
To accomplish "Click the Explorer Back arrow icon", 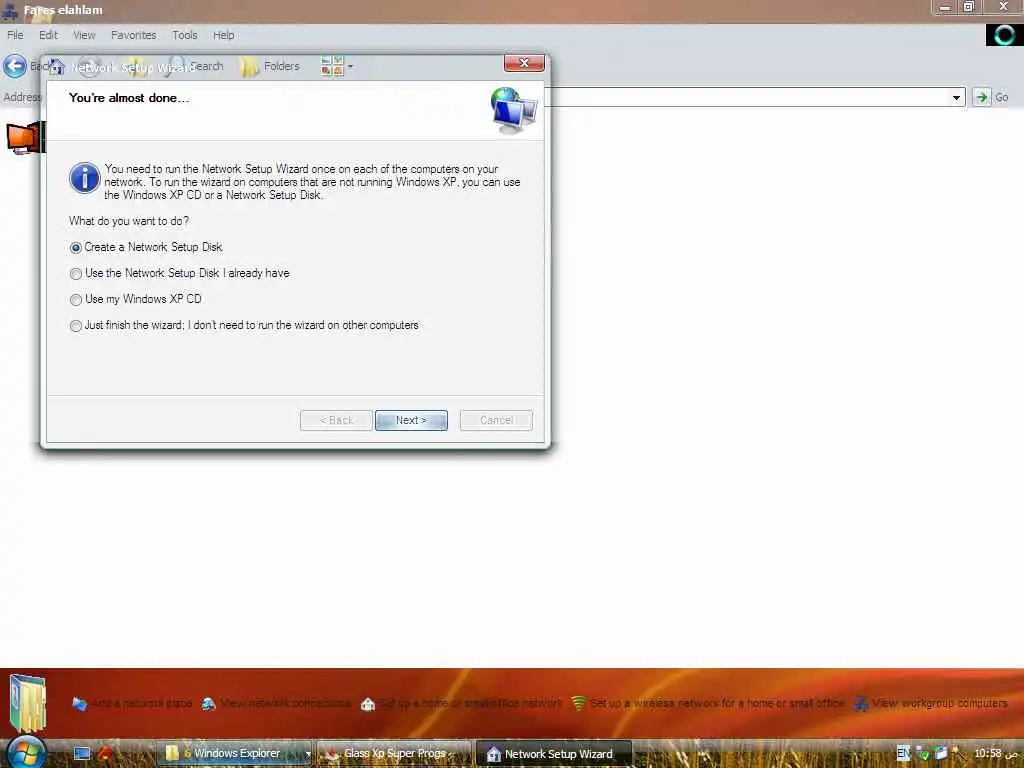I will (x=15, y=66).
